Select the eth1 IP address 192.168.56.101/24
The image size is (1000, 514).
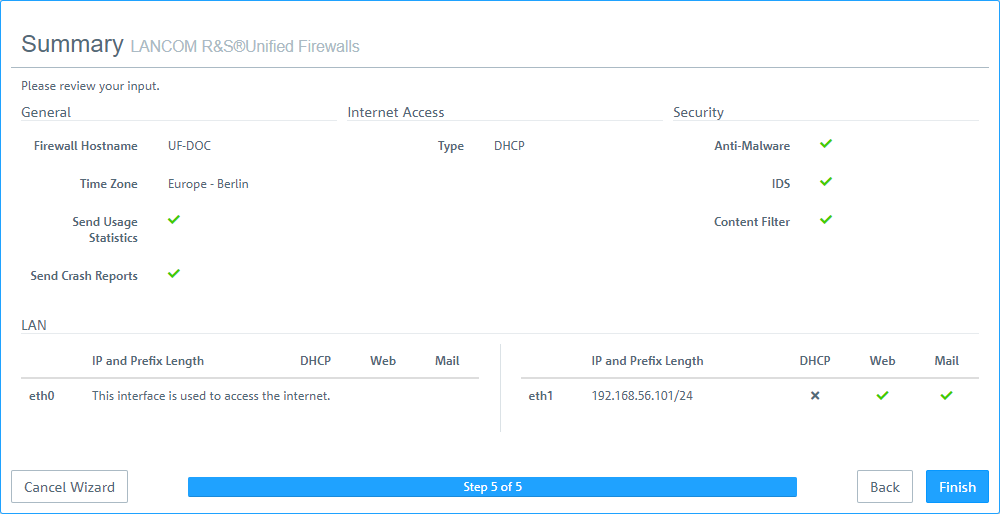642,396
